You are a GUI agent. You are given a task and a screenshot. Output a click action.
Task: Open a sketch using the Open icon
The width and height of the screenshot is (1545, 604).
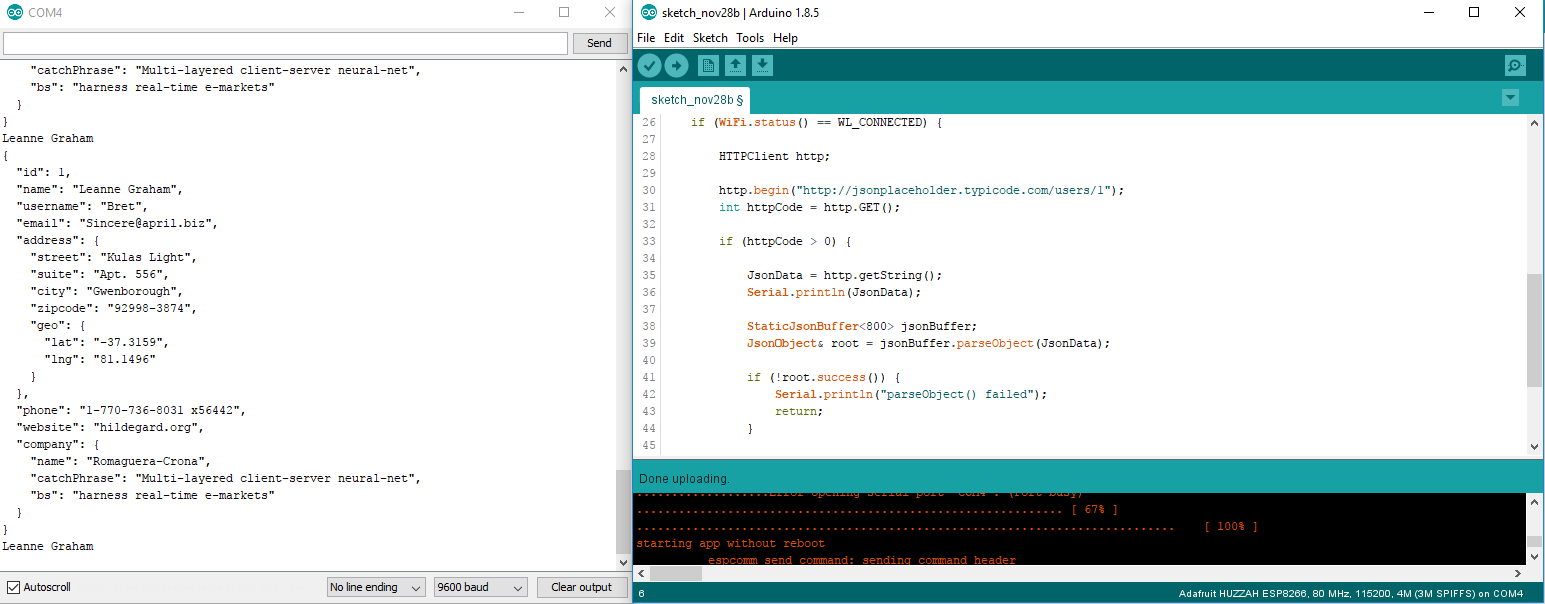coord(735,64)
